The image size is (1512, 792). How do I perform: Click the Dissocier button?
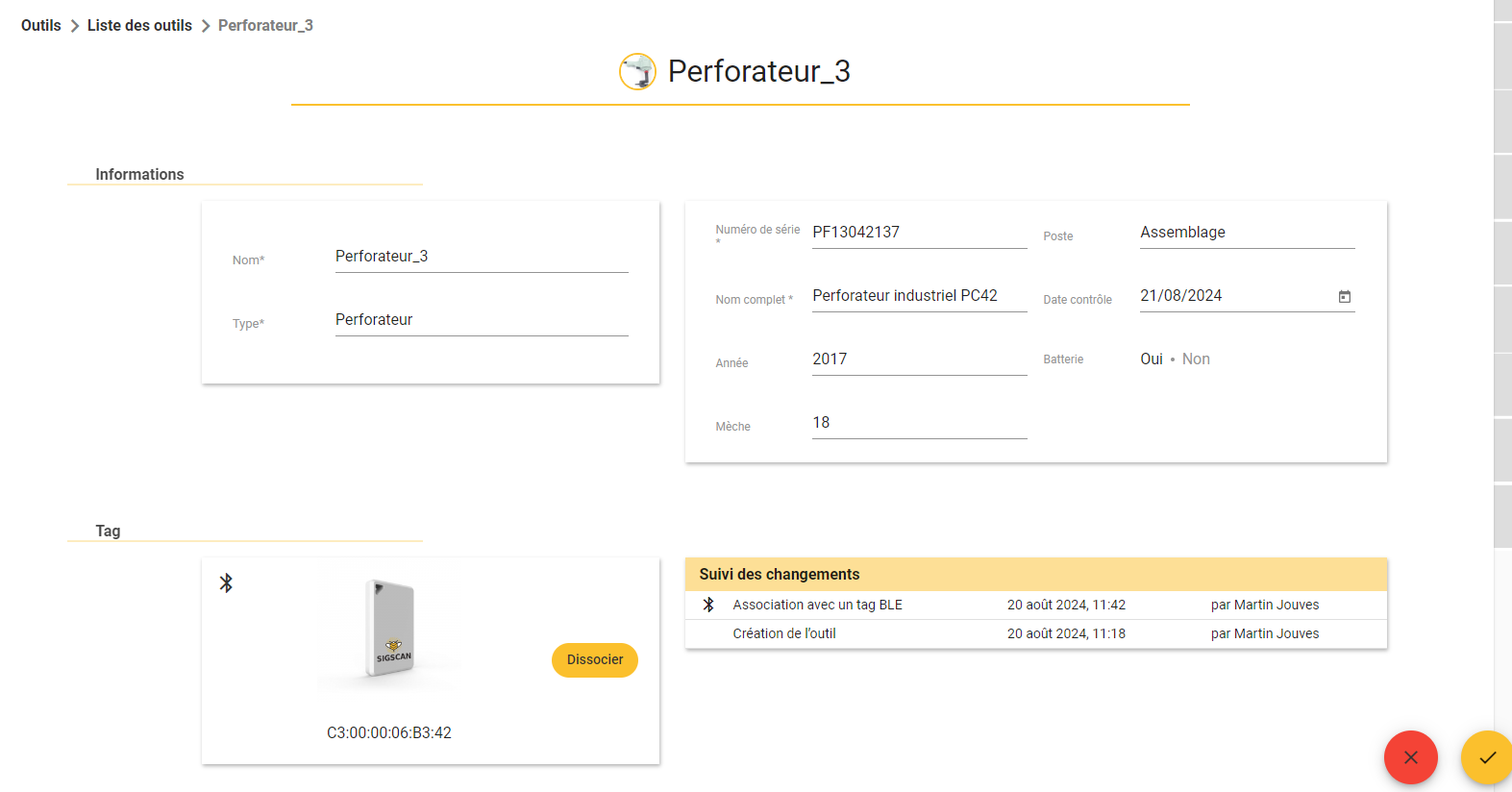point(595,660)
